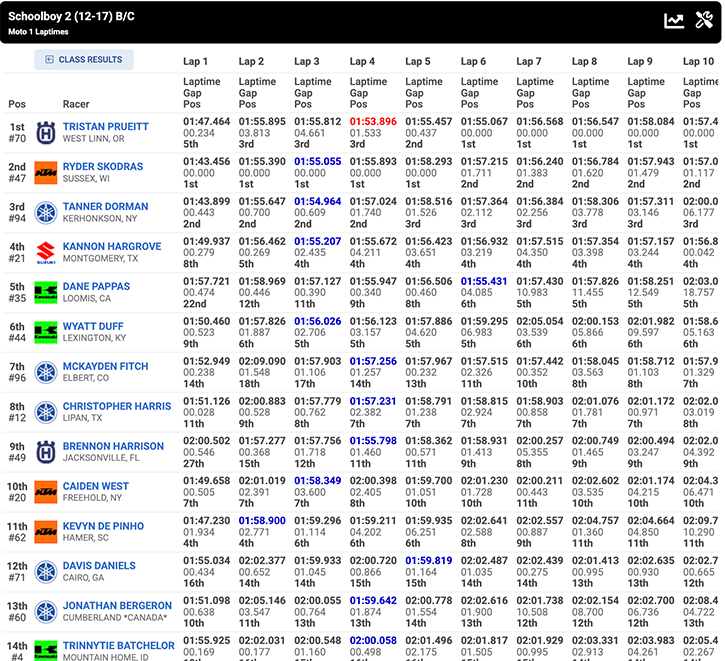The image size is (725, 661).
Task: Open racer Davis Daniels's profile
Action: (x=99, y=566)
